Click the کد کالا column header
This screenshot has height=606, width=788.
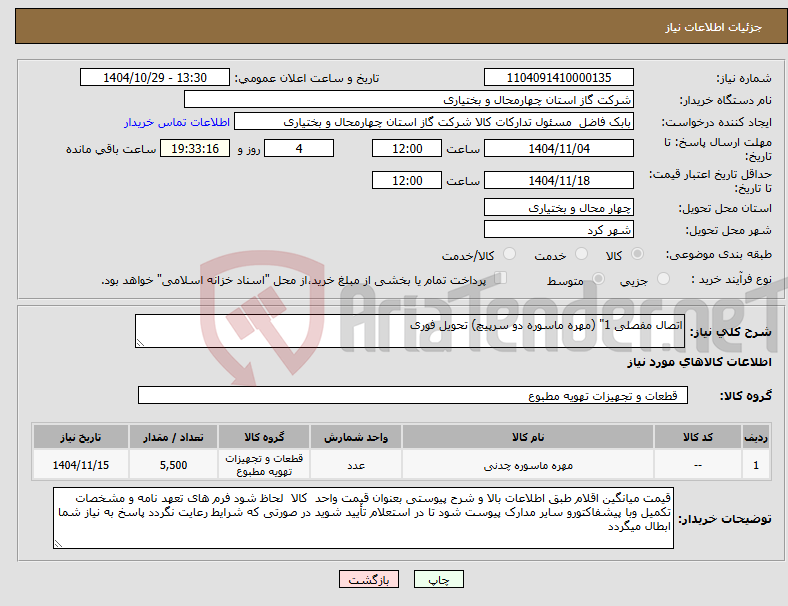698,437
